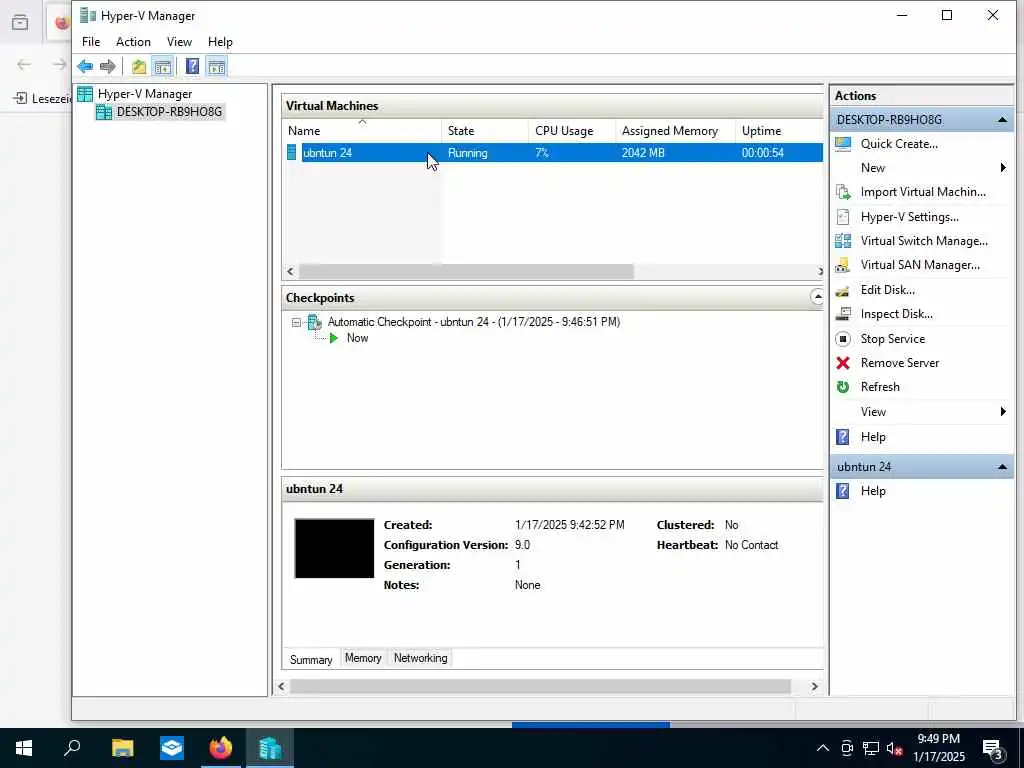
Task: Click the Import Virtual Machine icon
Action: click(843, 192)
